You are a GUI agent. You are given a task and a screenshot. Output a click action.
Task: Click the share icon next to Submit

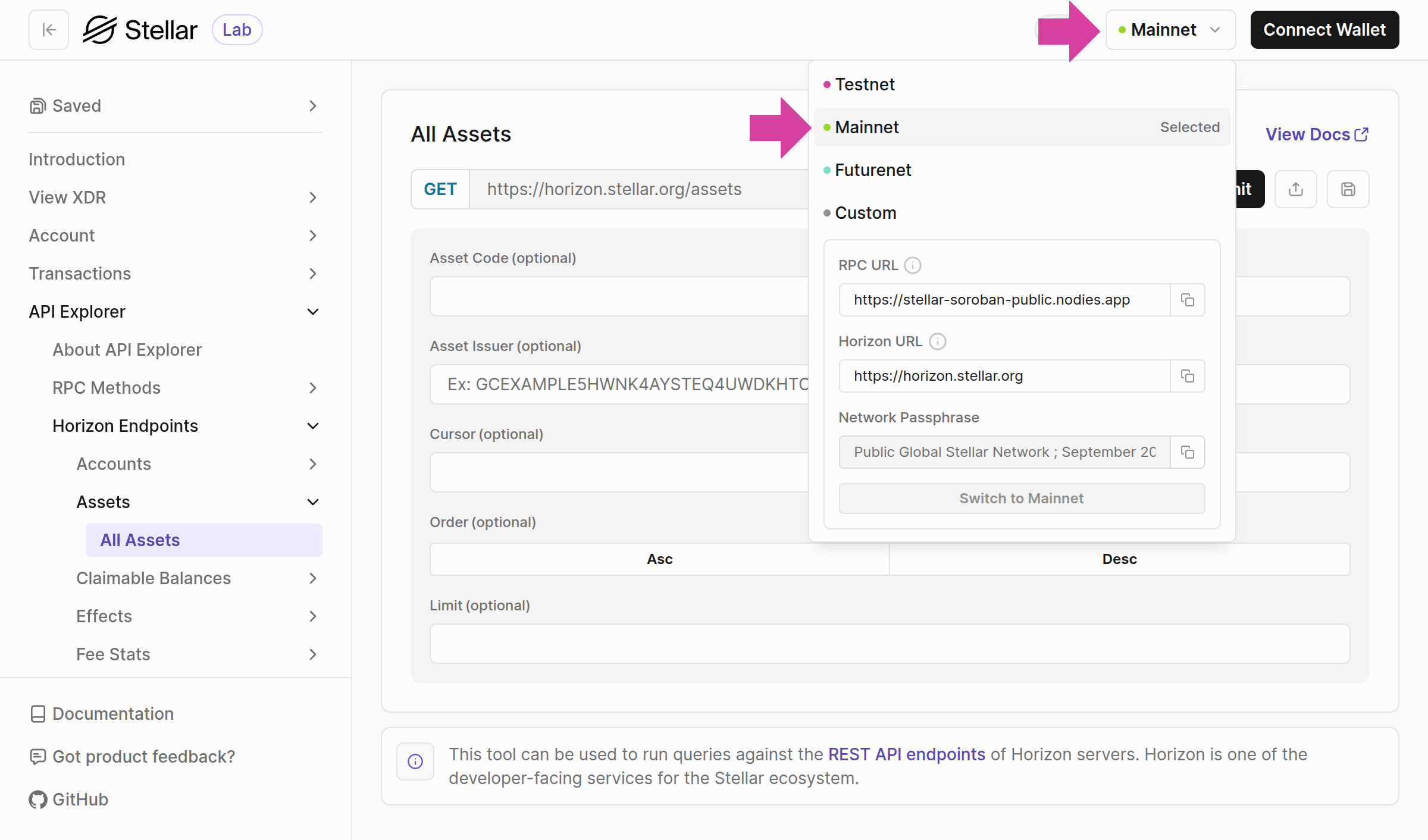tap(1296, 189)
